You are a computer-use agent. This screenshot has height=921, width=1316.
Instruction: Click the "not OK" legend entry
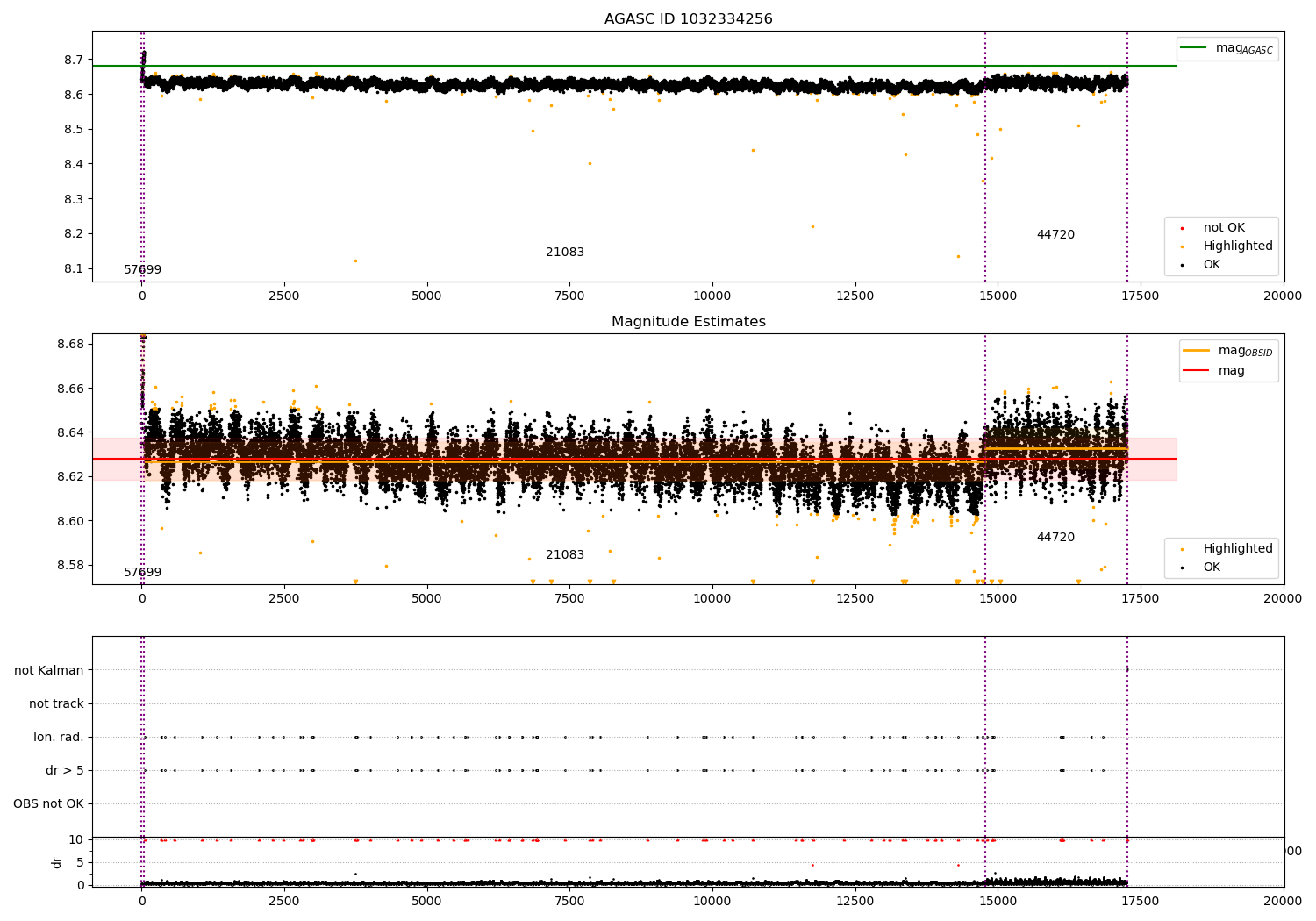click(1223, 228)
